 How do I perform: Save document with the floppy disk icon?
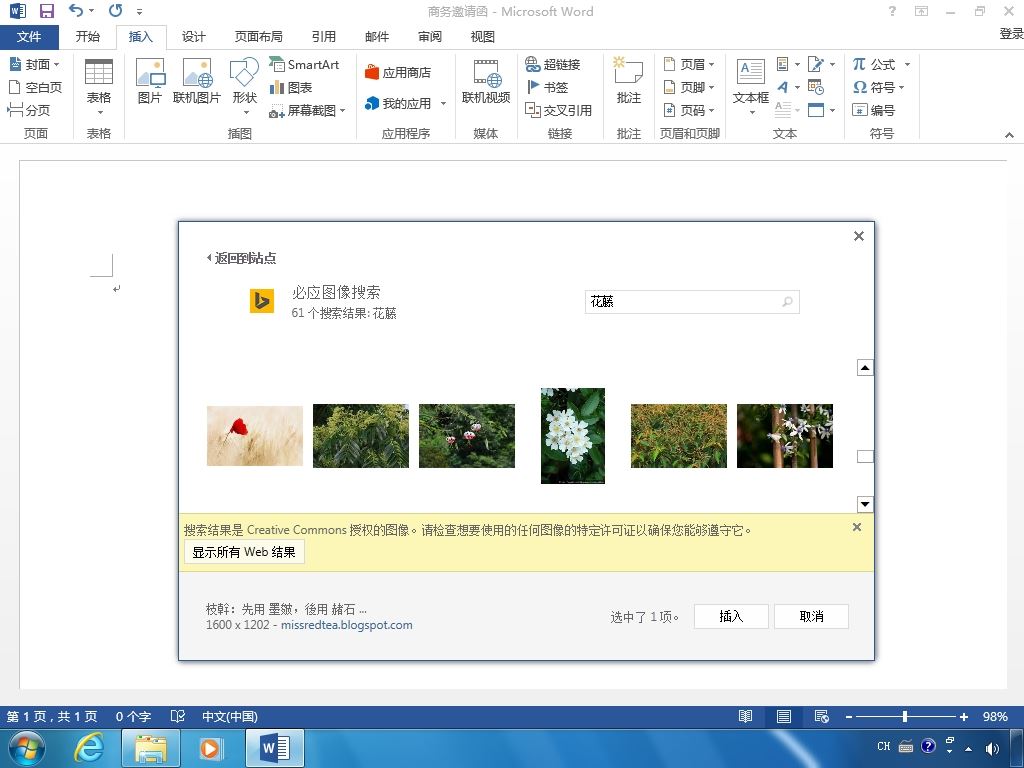(46, 10)
